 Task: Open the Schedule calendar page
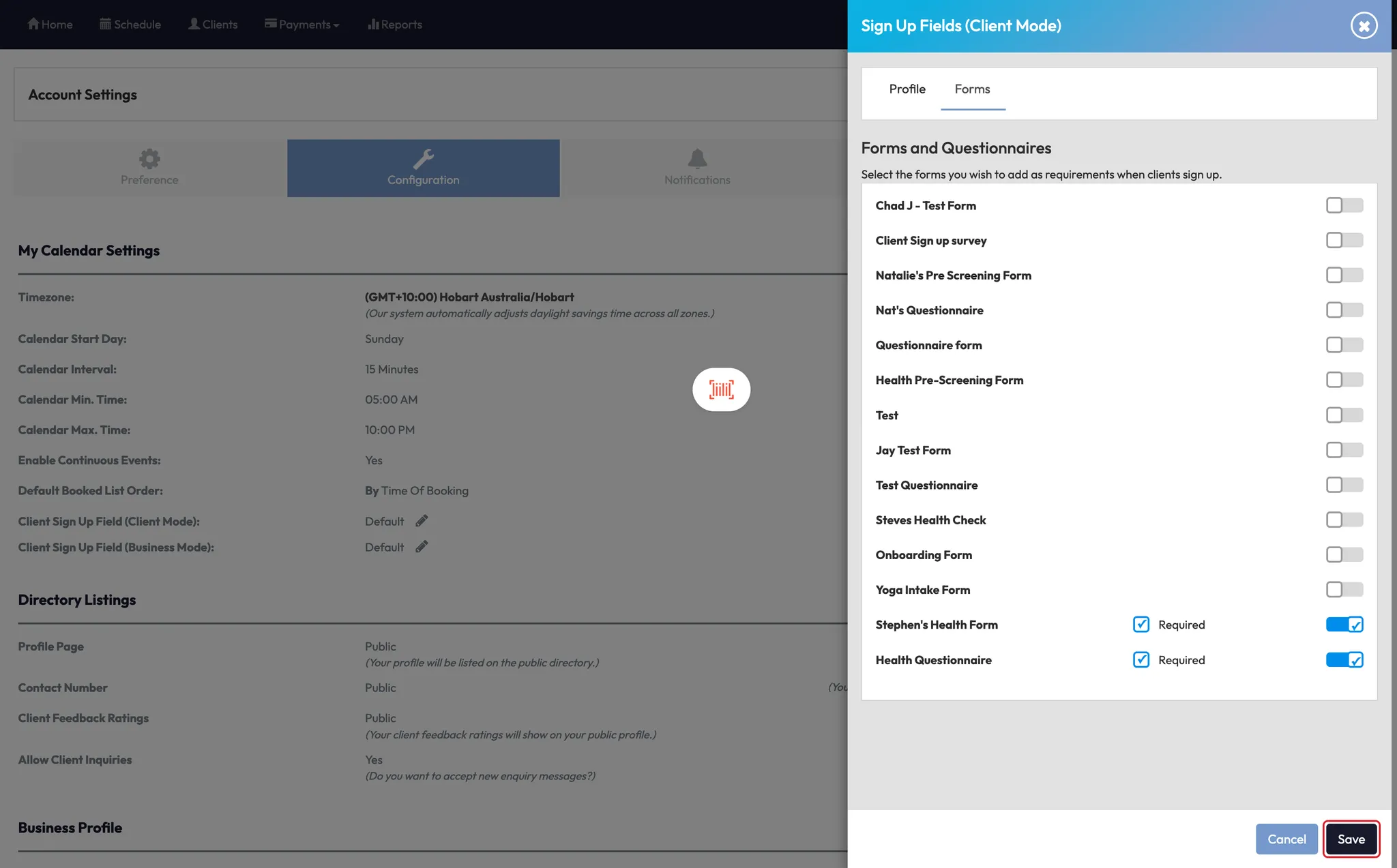130,25
